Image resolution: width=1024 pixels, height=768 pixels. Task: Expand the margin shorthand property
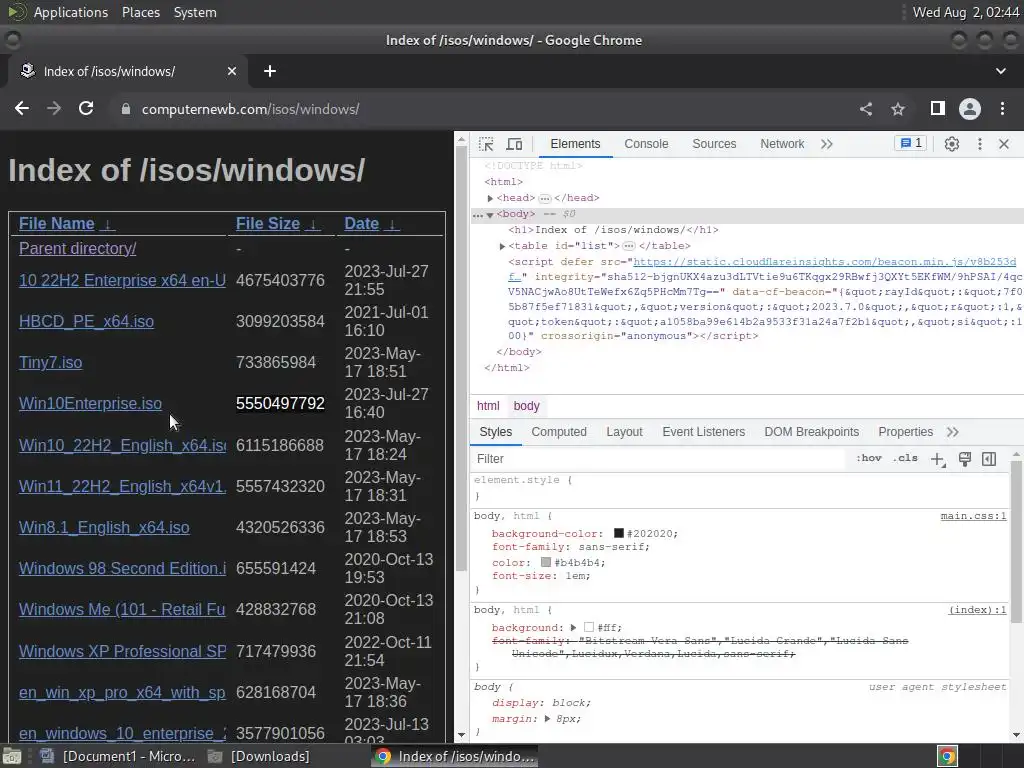pos(548,719)
